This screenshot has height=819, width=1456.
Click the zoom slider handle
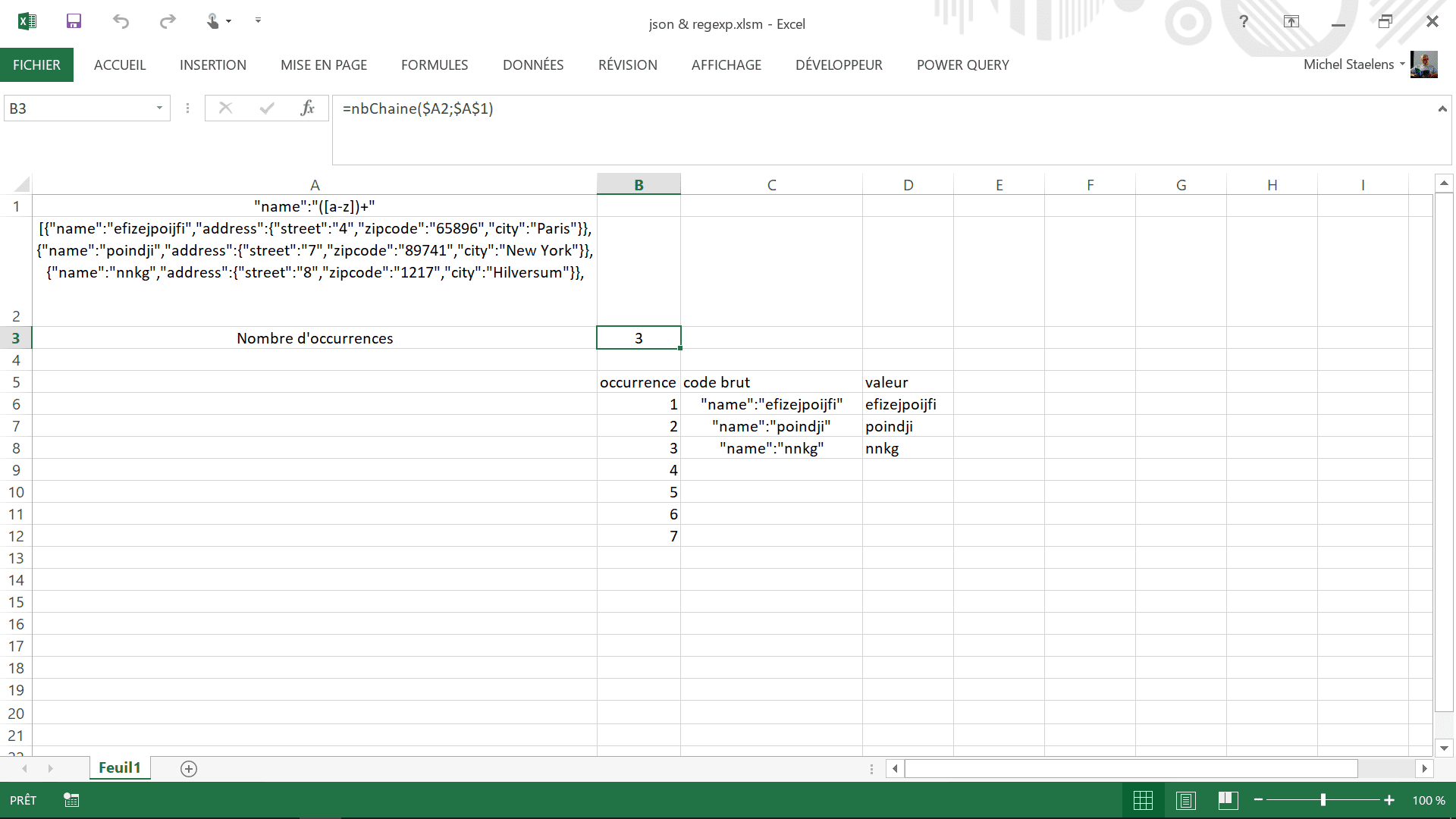(x=1323, y=800)
